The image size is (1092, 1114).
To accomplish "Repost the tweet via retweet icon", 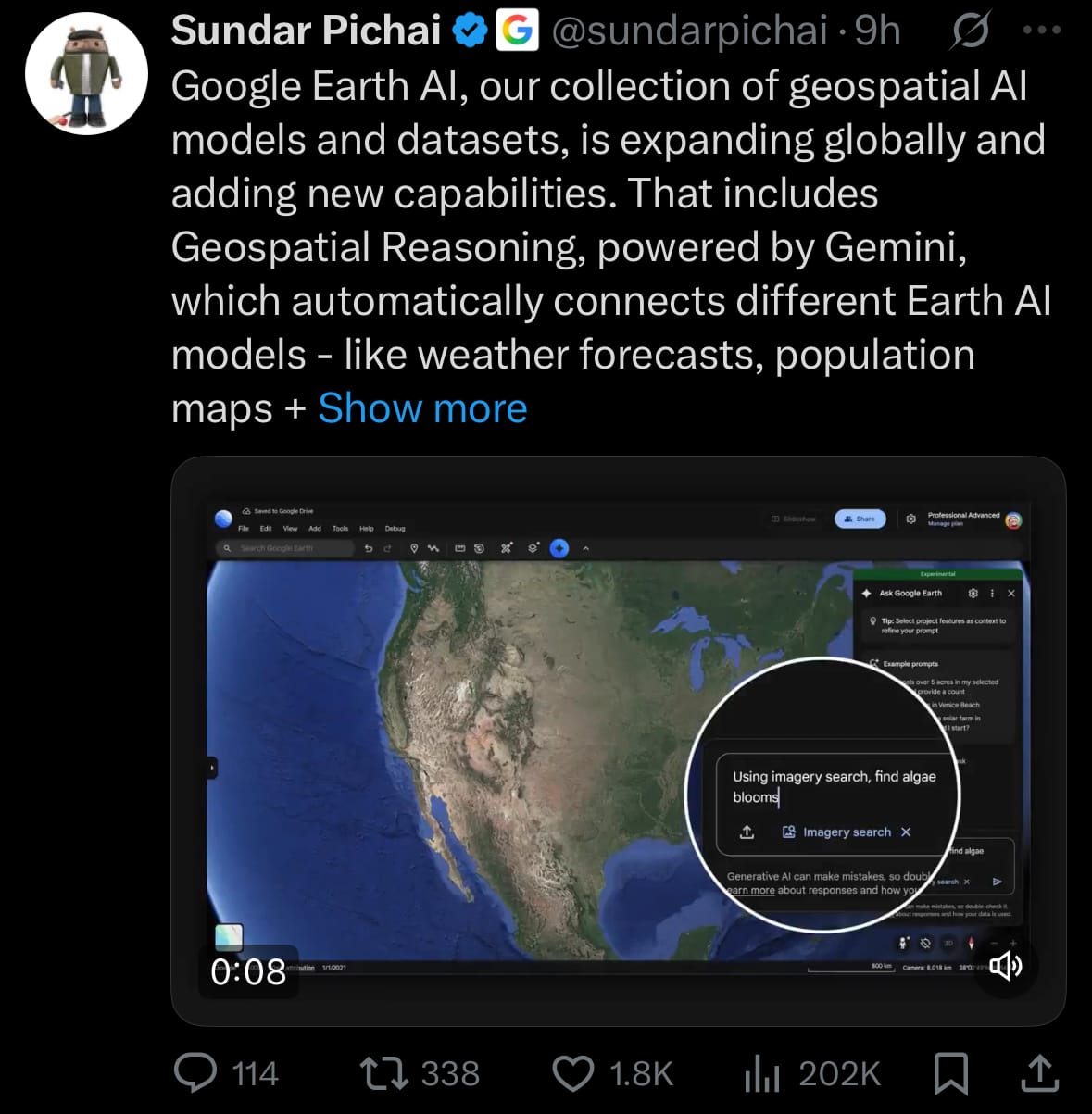I will [383, 1072].
